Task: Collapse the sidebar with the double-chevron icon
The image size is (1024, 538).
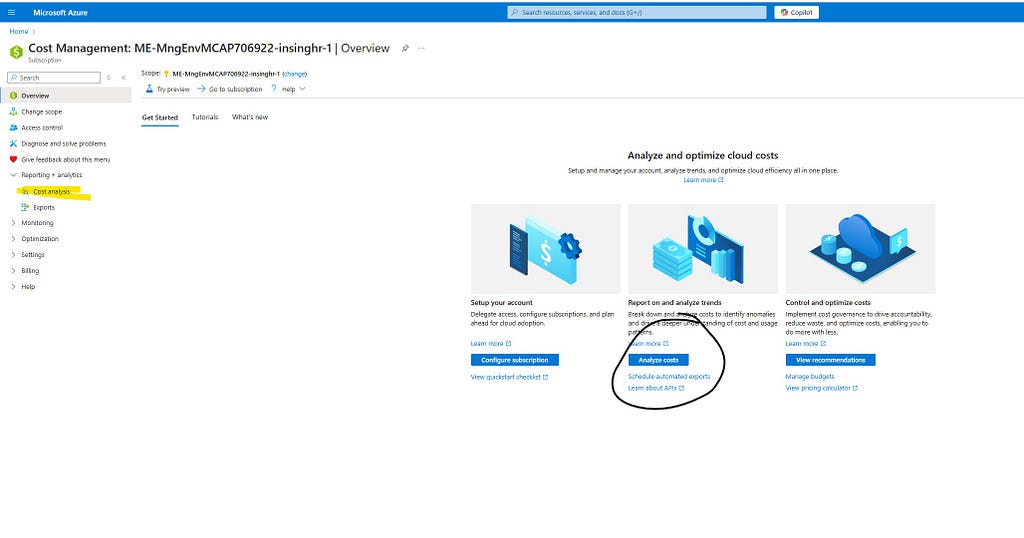Action: click(x=123, y=78)
